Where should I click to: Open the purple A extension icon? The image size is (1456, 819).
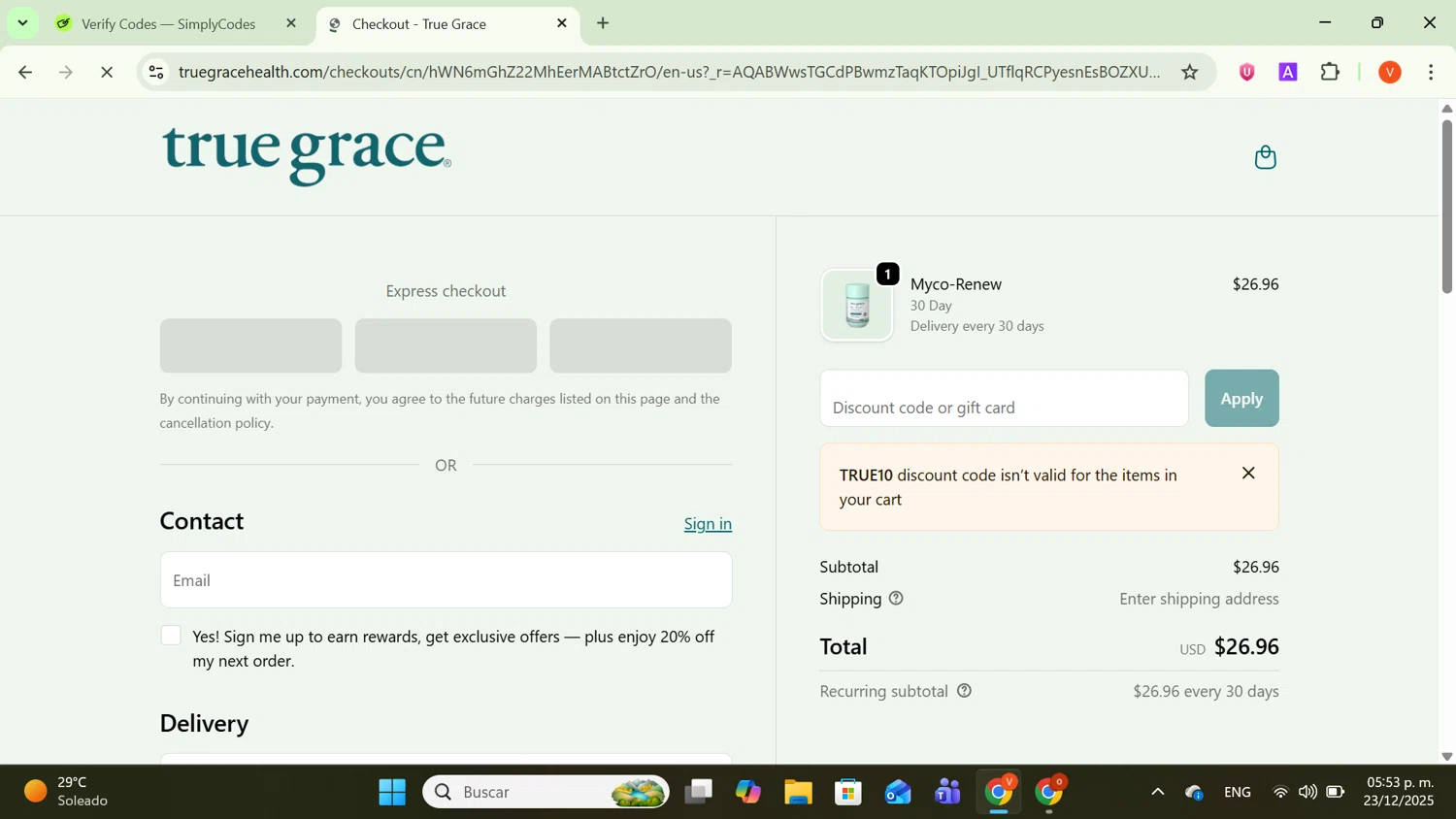point(1288,72)
